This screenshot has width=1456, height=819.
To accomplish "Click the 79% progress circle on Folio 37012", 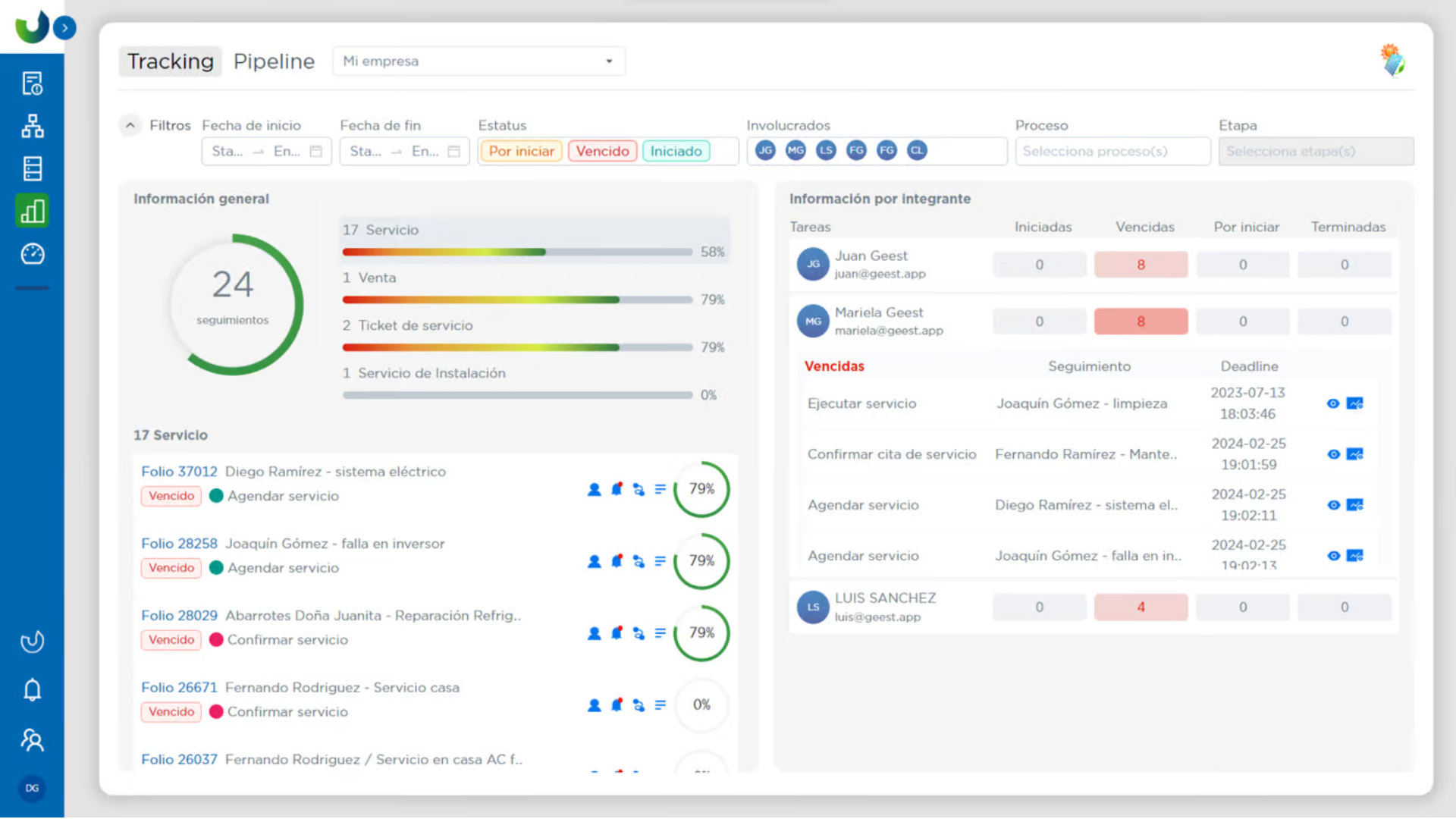I will coord(701,489).
